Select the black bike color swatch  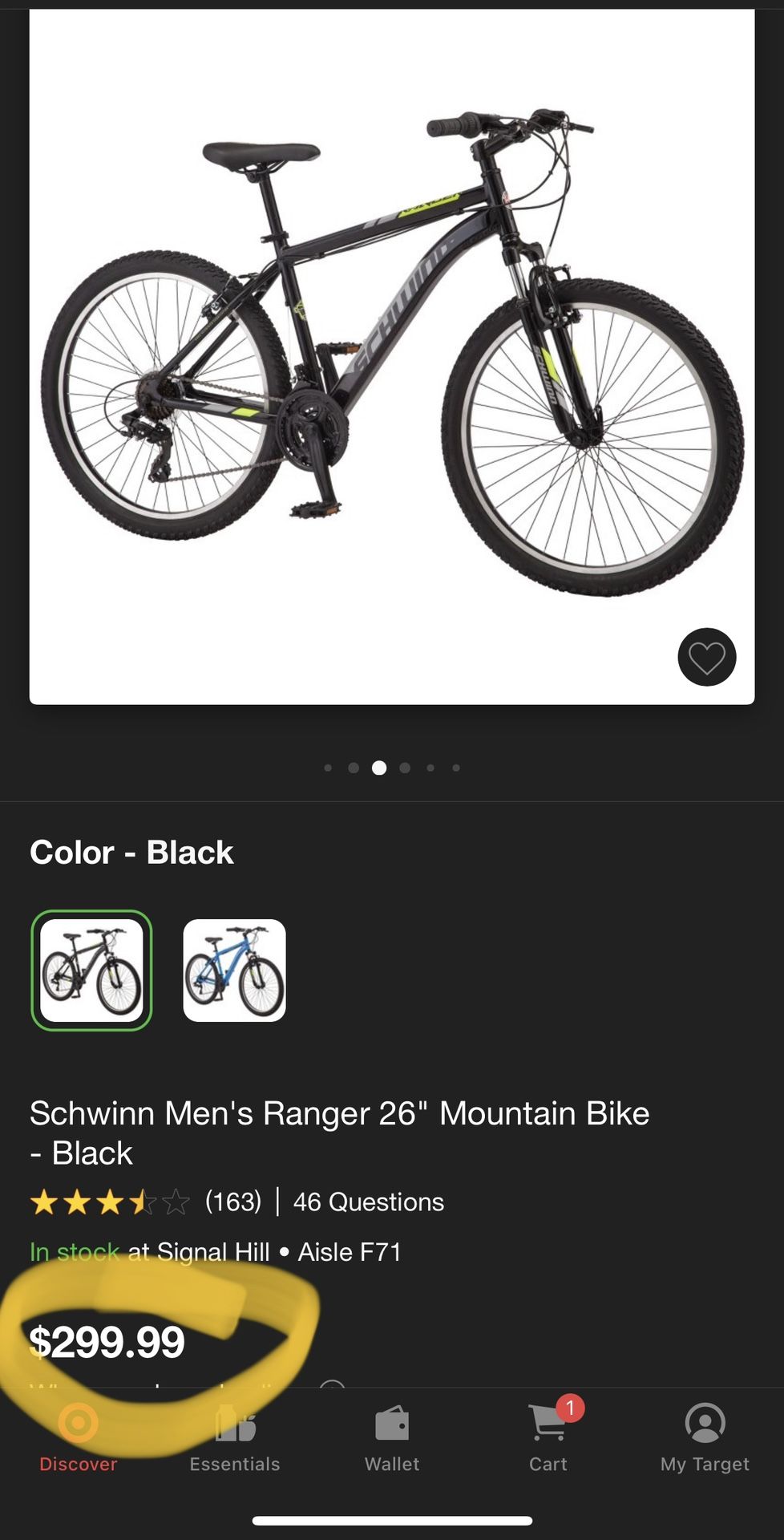click(x=91, y=970)
